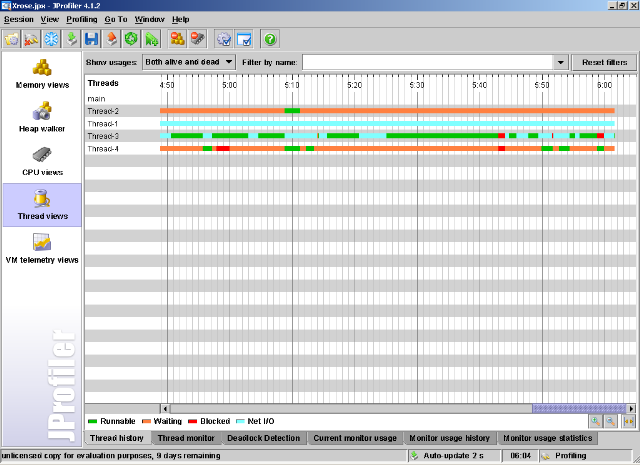Image resolution: width=640 pixels, height=465 pixels.
Task: Click the Thread-1 cyan Net I/O bar
Action: tap(387, 123)
